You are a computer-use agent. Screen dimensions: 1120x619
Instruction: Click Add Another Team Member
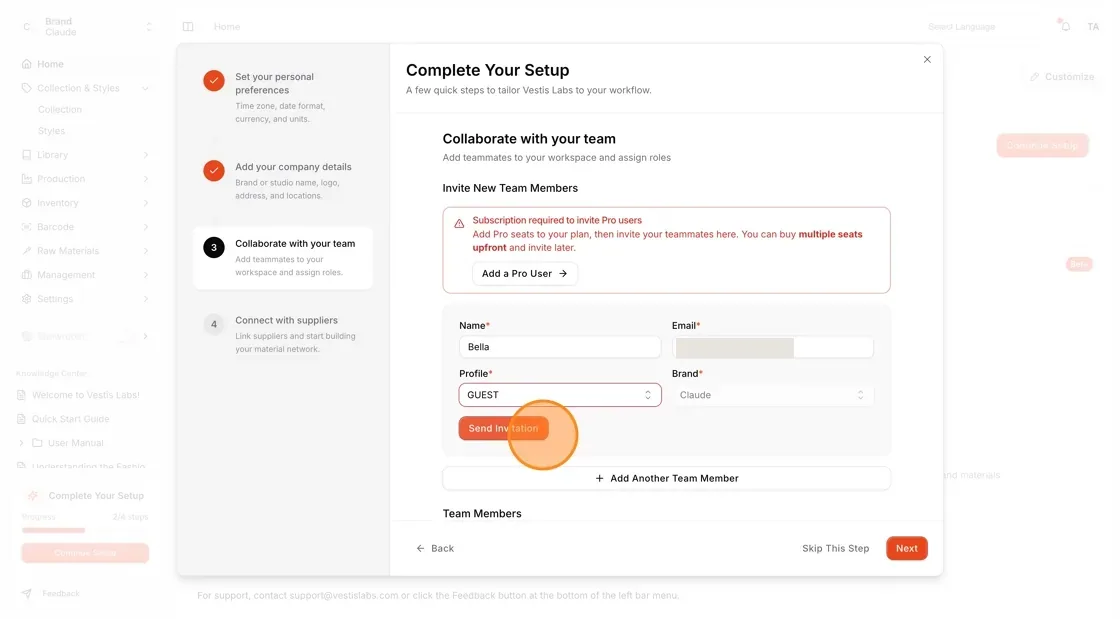[x=666, y=478]
